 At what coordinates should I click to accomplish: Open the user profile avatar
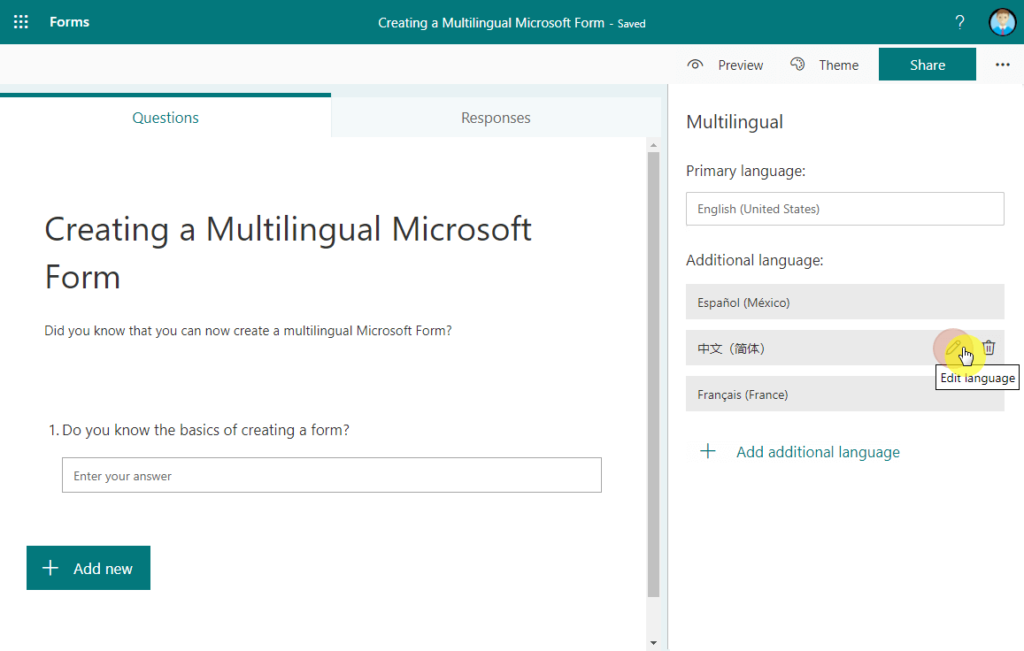1002,22
